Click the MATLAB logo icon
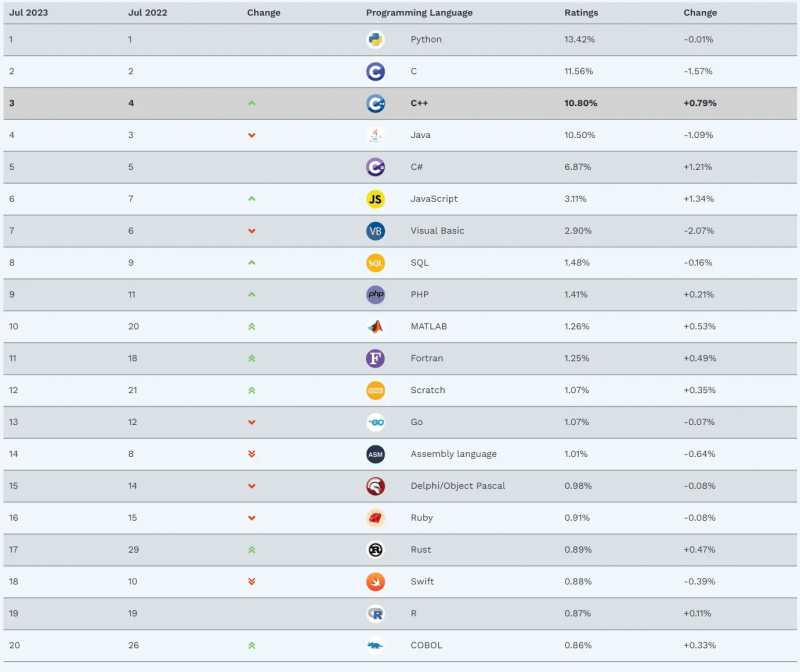 click(376, 327)
